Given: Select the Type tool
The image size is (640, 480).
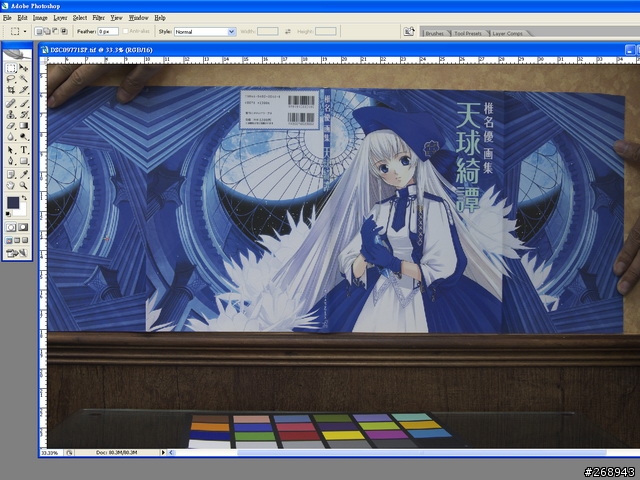Looking at the screenshot, I should (x=24, y=150).
